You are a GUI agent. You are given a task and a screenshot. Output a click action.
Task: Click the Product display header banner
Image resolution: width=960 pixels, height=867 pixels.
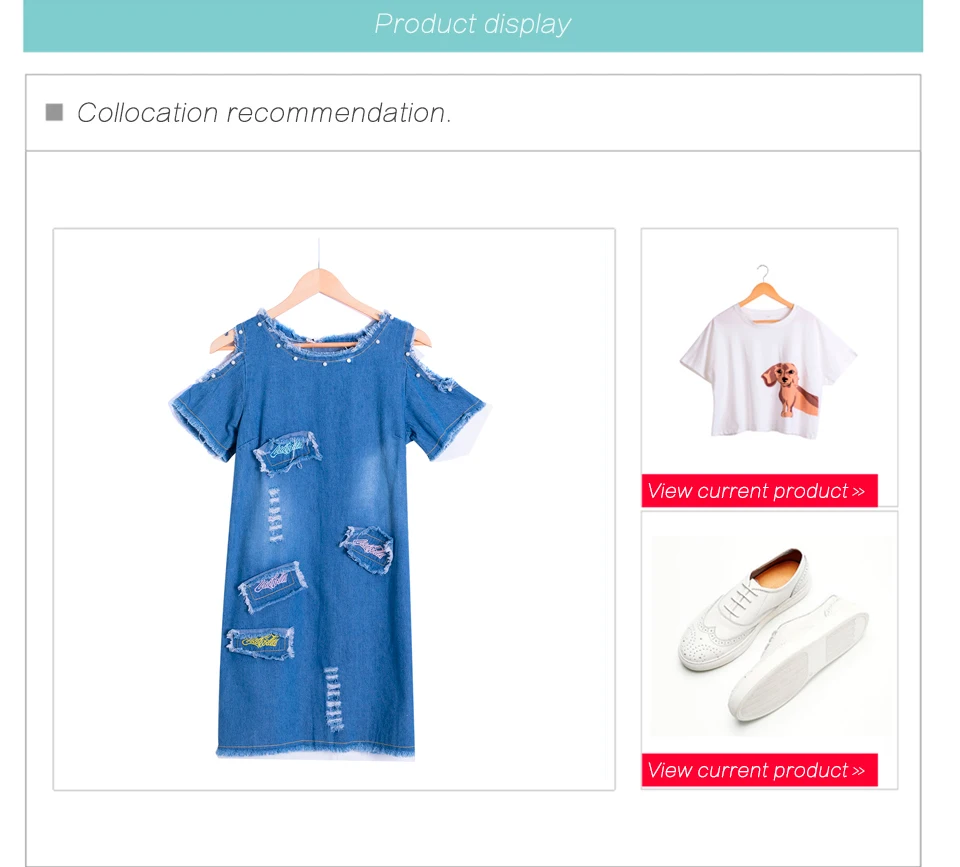[x=473, y=26]
